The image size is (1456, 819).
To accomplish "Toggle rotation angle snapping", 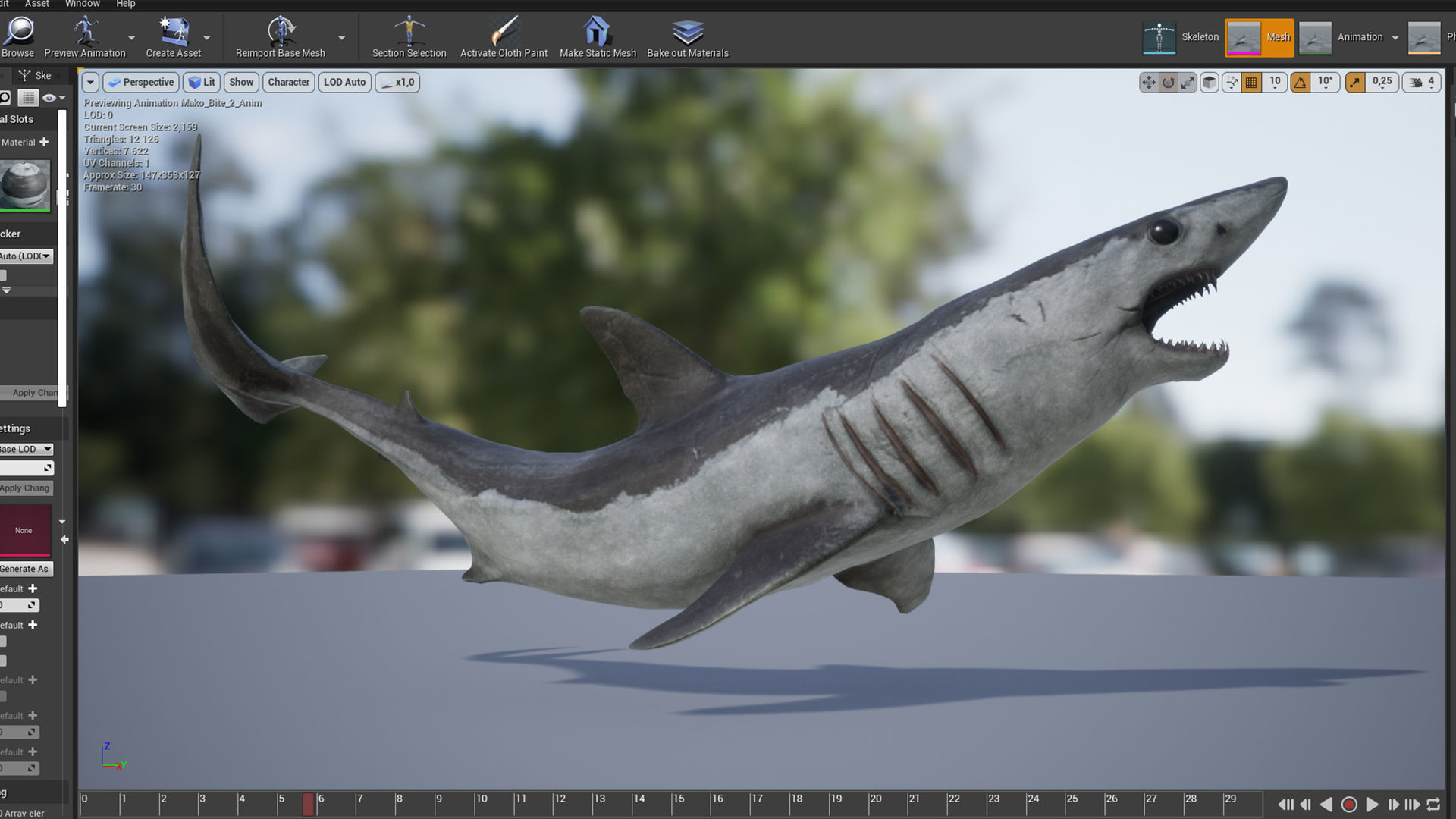I will (1301, 83).
